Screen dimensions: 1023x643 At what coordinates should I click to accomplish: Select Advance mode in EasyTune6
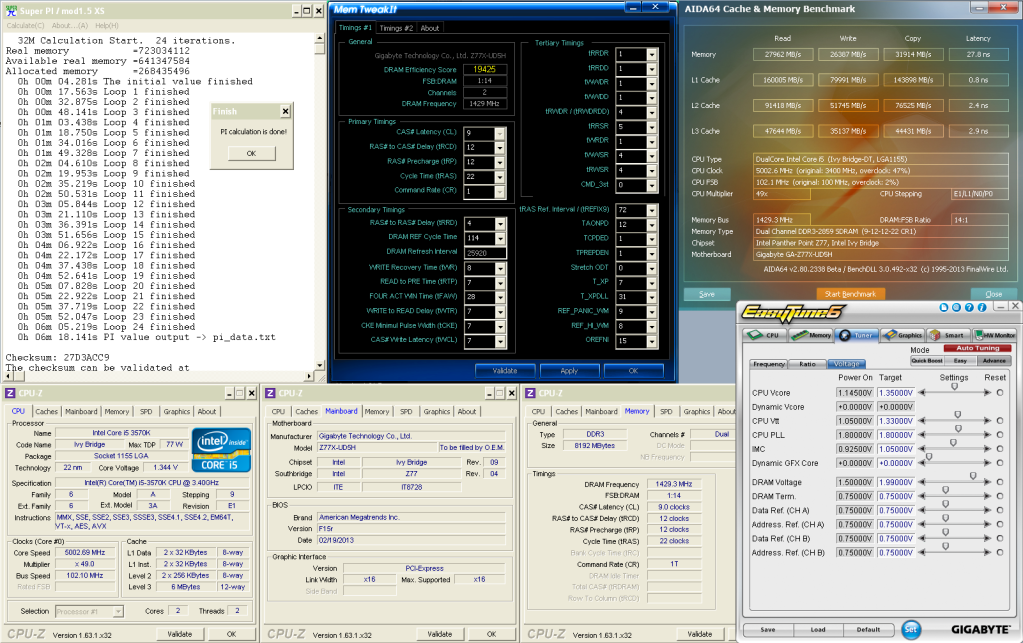coord(994,360)
